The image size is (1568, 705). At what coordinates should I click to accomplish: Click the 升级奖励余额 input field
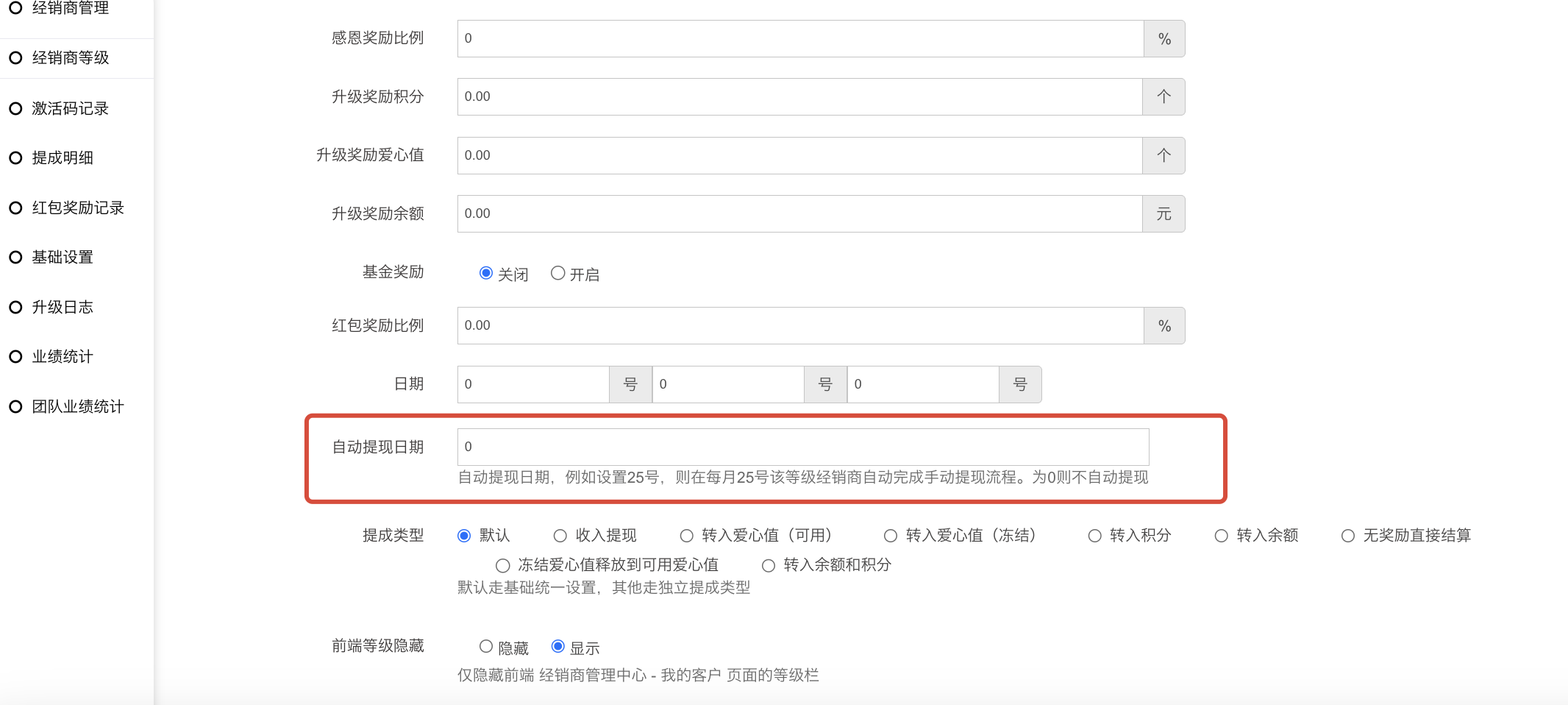point(799,213)
